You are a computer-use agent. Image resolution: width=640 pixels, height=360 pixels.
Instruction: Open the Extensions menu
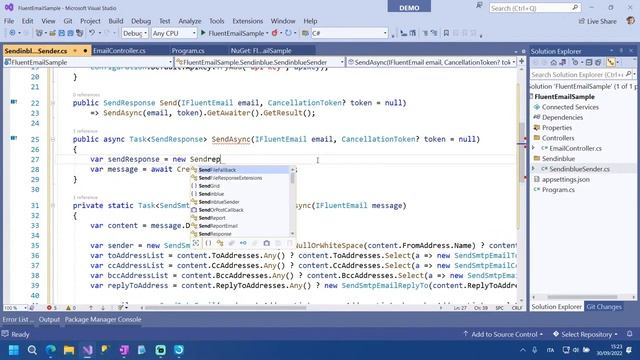(247, 21)
